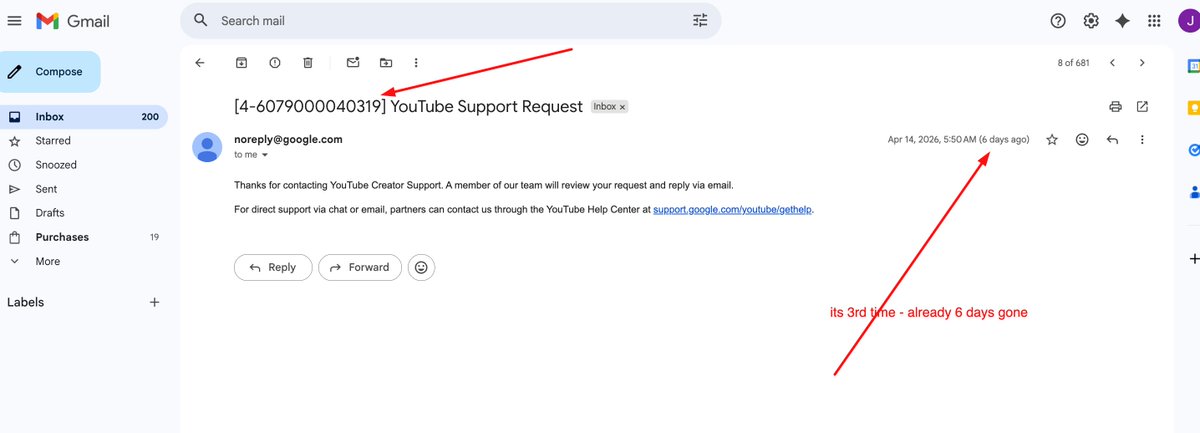The image size is (1200, 433).
Task: Click the Gmail logo
Action: coord(72,21)
